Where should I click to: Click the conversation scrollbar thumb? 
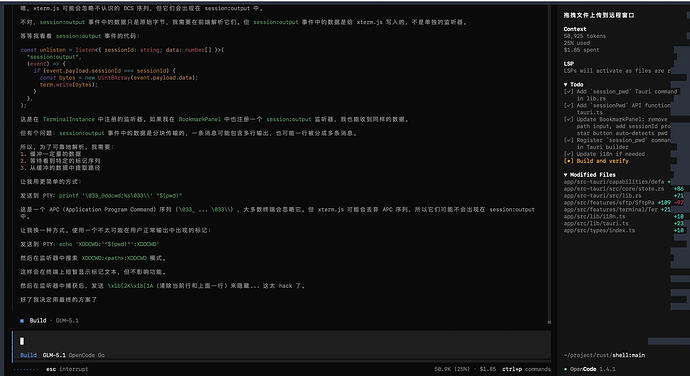tap(549, 322)
